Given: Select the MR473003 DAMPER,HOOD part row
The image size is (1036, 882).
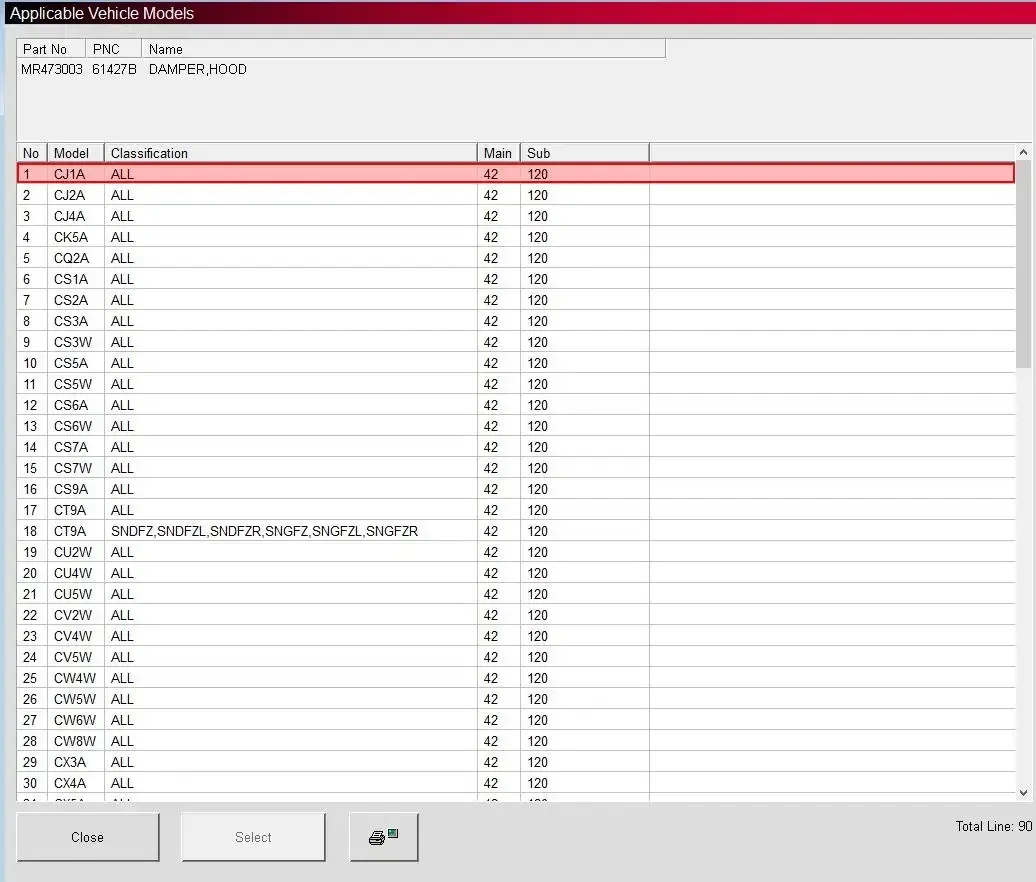Looking at the screenshot, I should 134,69.
